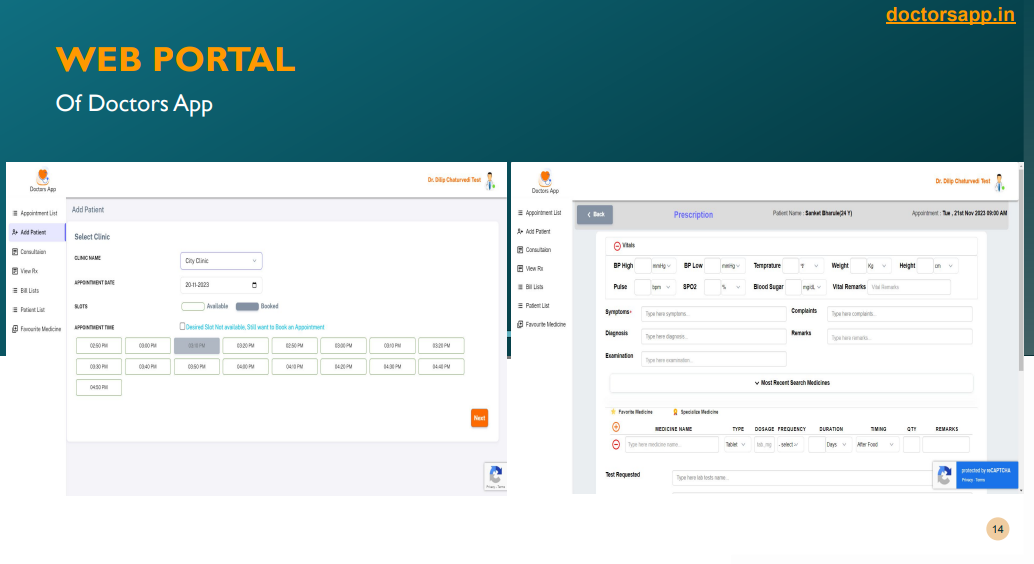Click View Rx icon in Add Patient sidebar
1034x564 pixels.
pyautogui.click(x=15, y=270)
